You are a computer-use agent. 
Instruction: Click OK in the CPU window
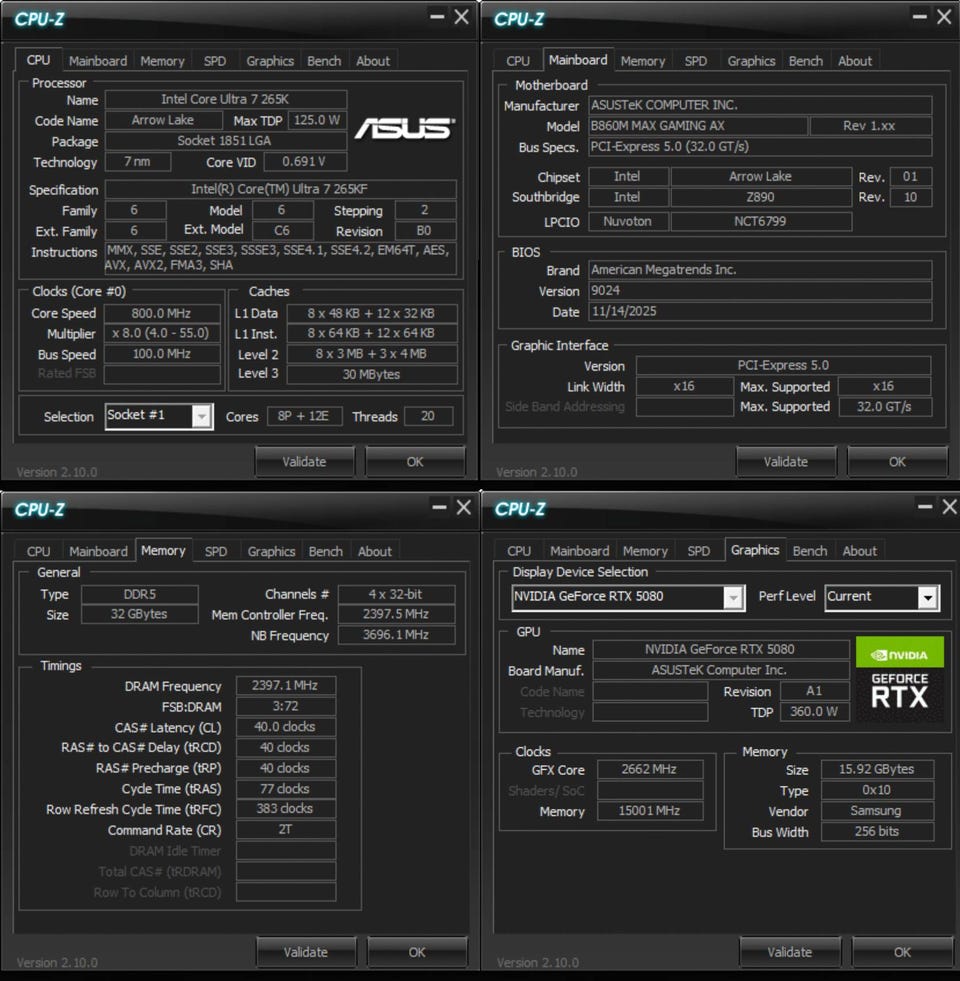(415, 462)
